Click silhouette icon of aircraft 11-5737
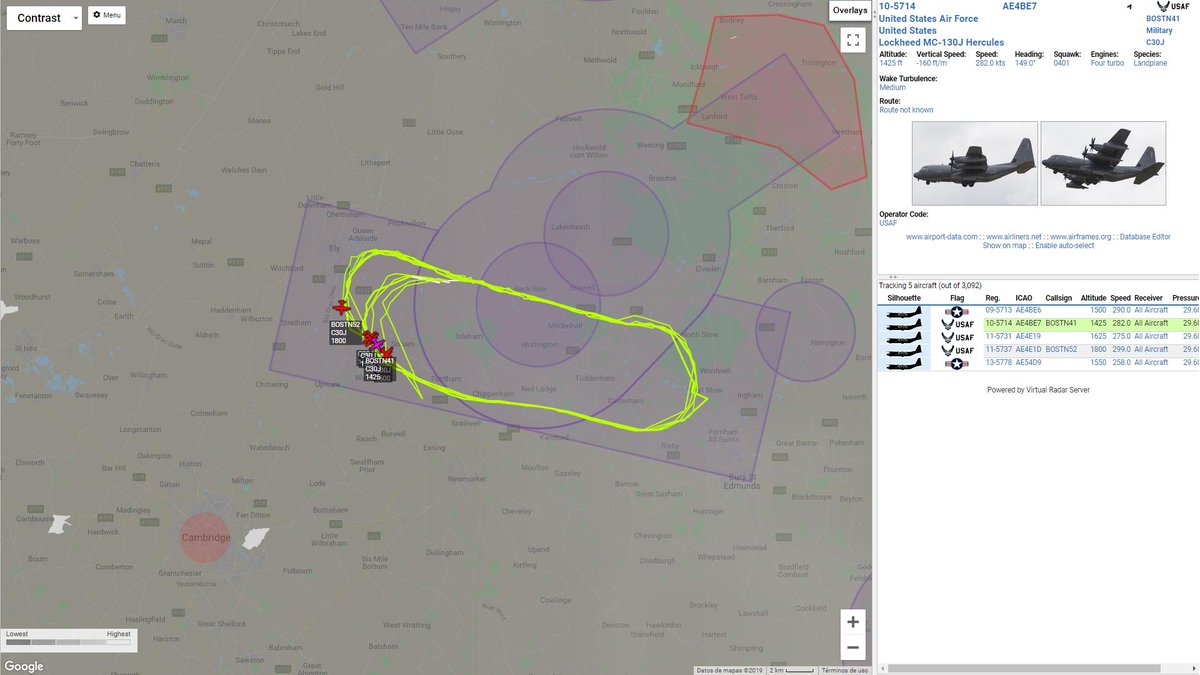 click(904, 350)
